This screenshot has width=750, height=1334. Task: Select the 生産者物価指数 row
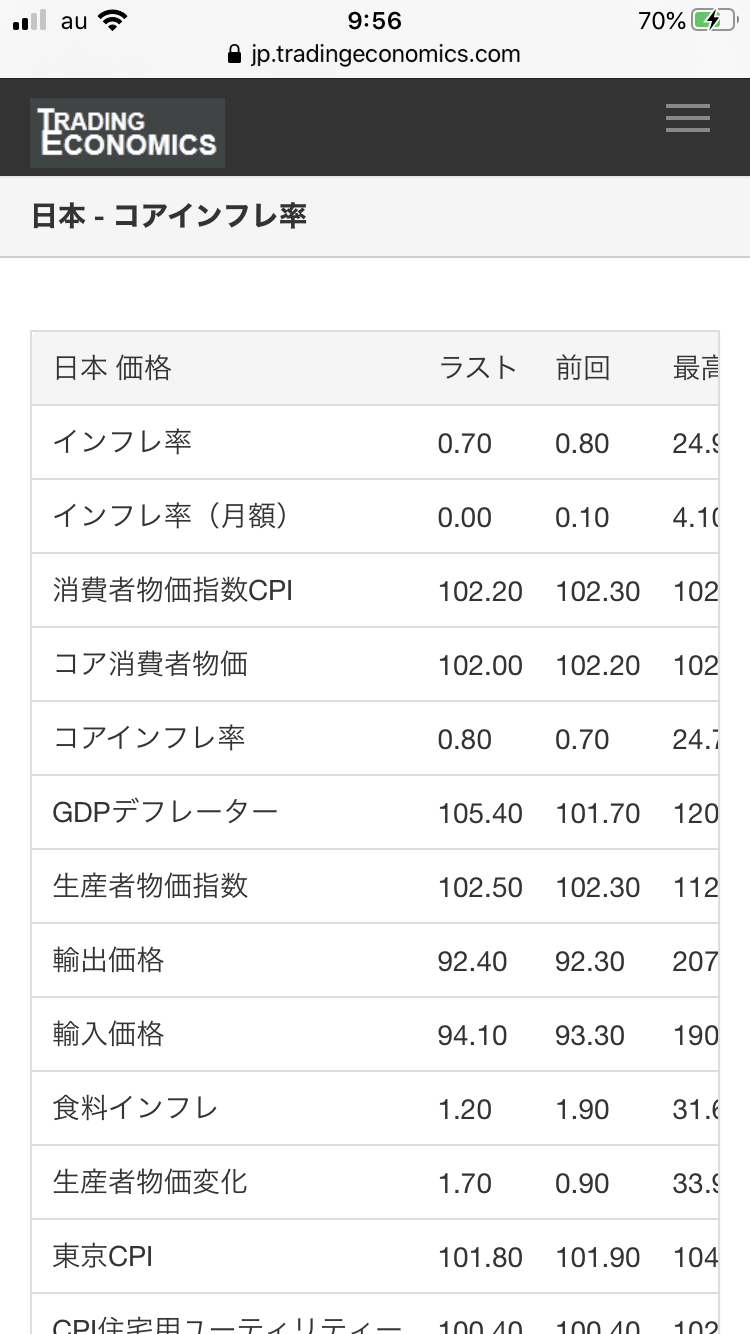tap(150, 886)
